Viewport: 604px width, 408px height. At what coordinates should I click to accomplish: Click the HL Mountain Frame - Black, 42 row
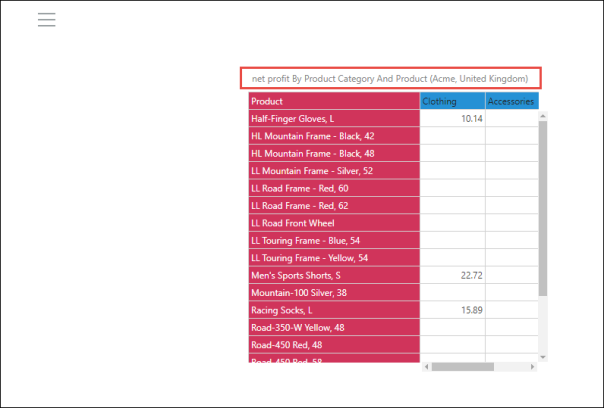tap(333, 136)
